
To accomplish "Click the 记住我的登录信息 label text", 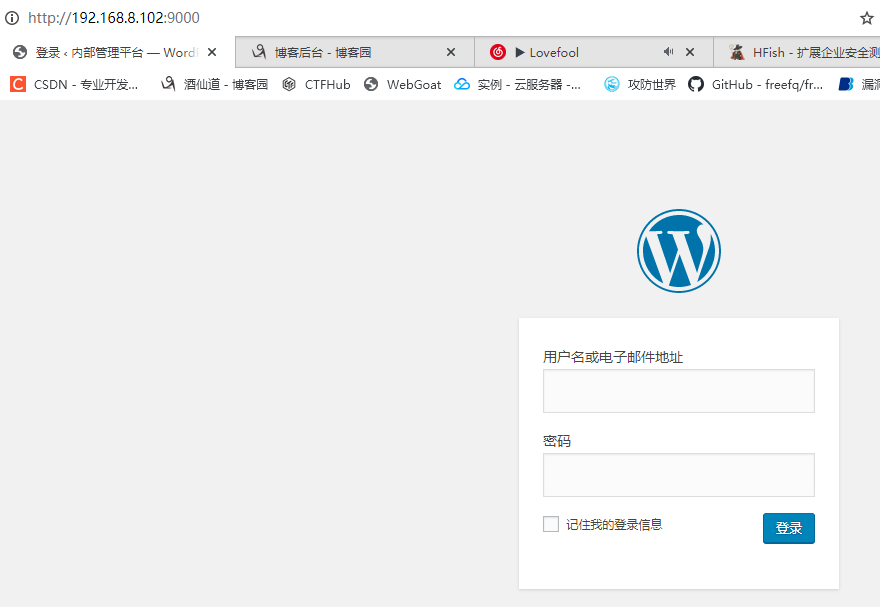I will click(614, 525).
